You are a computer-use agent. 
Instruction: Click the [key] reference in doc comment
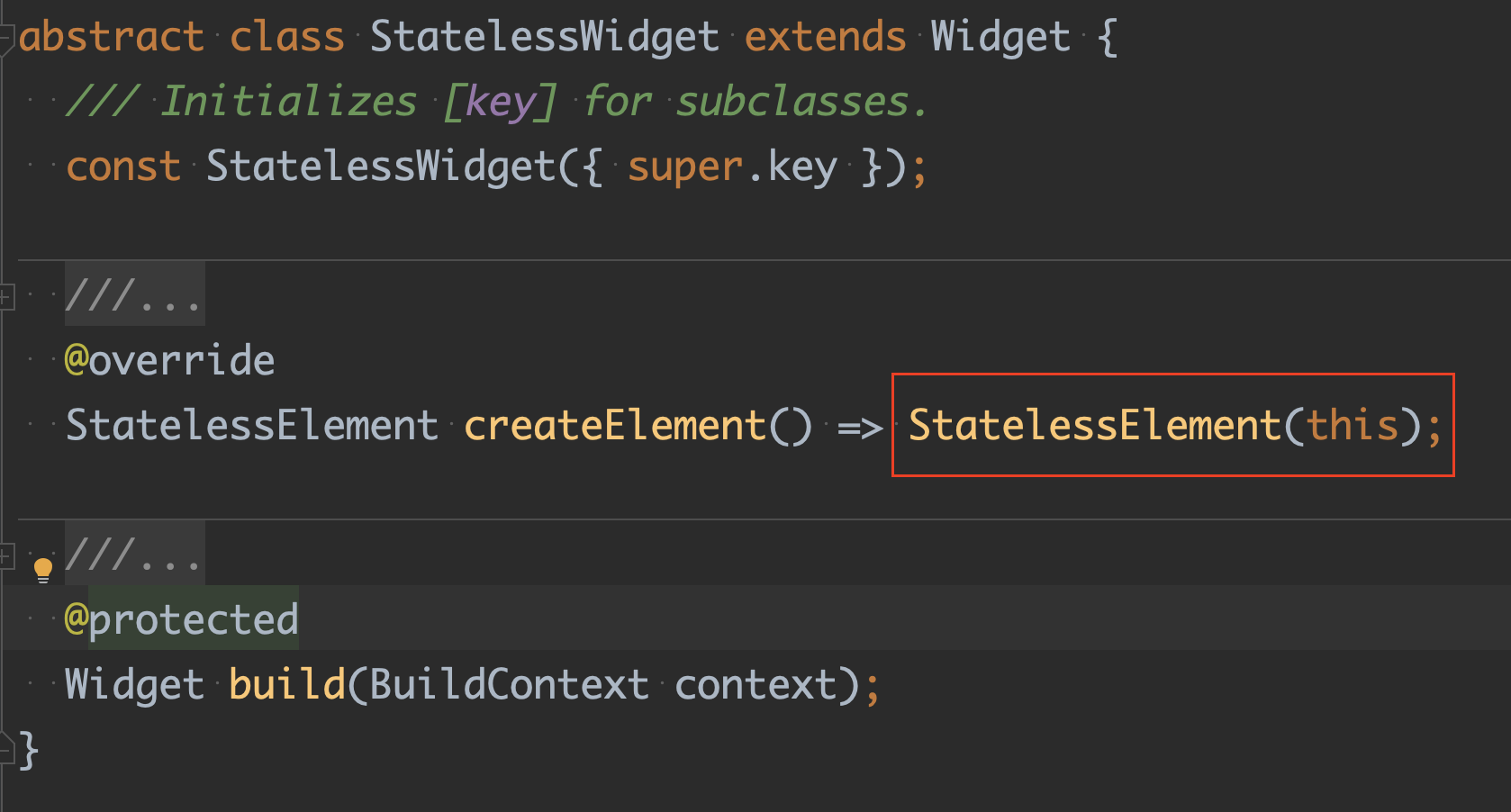coord(500,102)
